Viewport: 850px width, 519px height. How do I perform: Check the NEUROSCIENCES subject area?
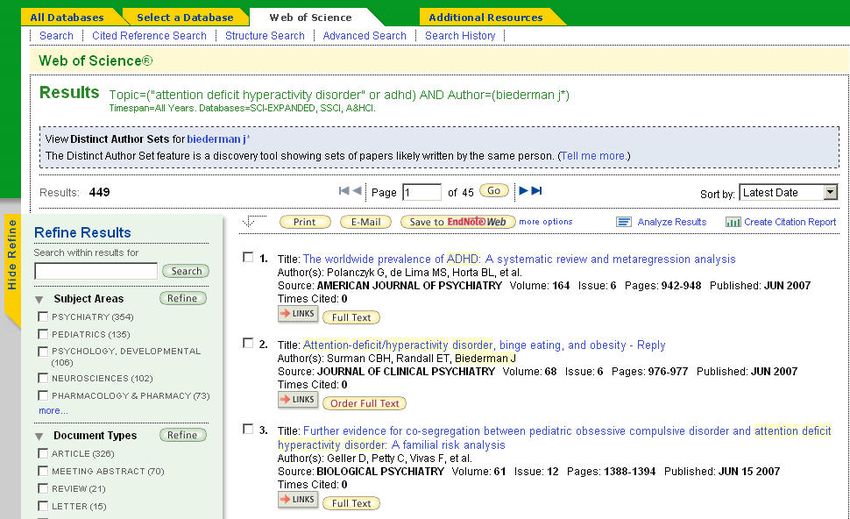pos(43,377)
